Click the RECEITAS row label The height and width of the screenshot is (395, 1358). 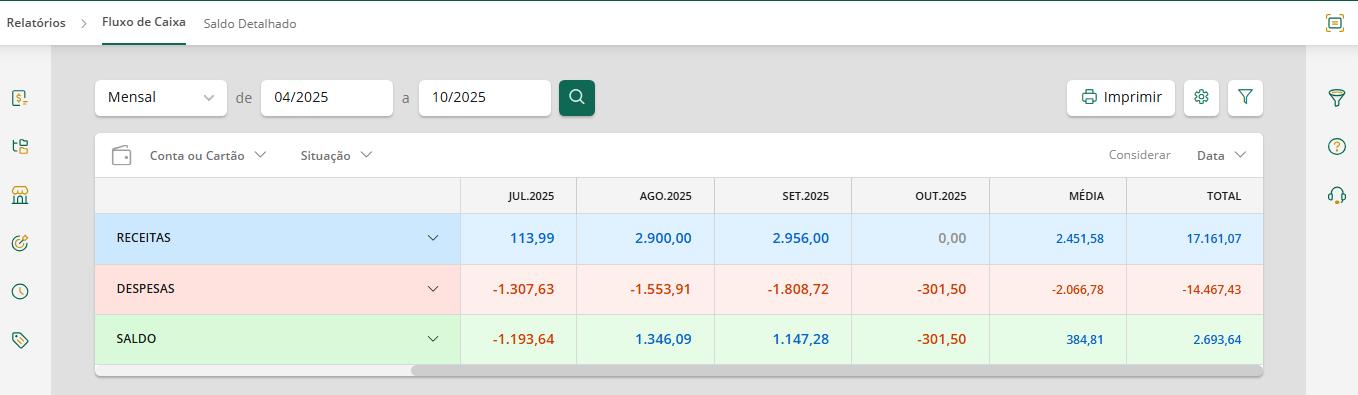tap(143, 238)
